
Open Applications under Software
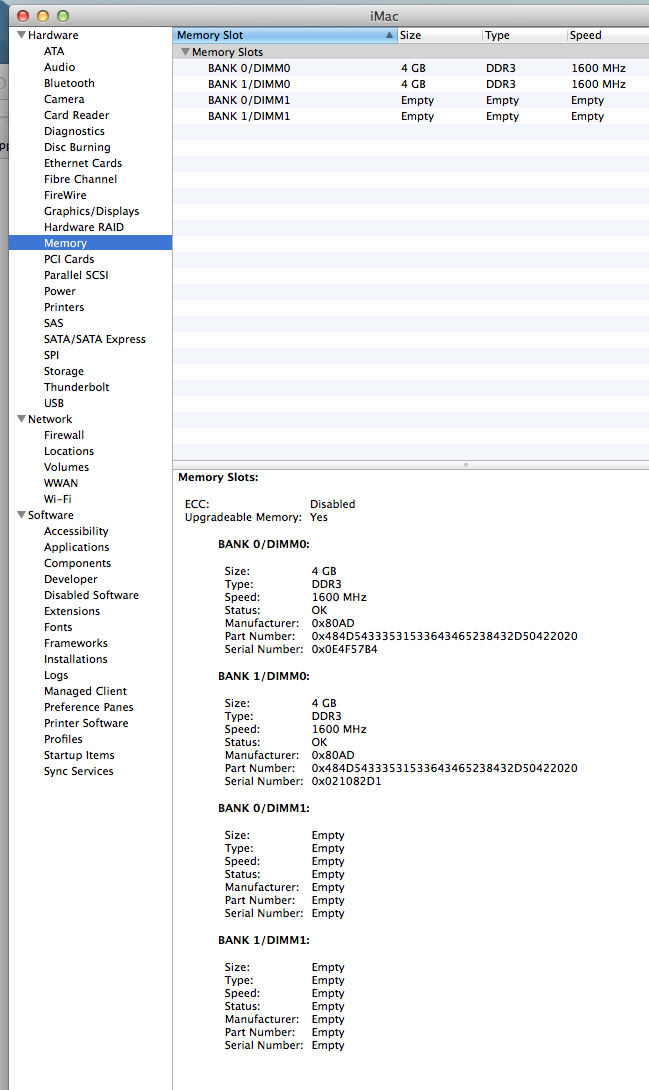[76, 546]
